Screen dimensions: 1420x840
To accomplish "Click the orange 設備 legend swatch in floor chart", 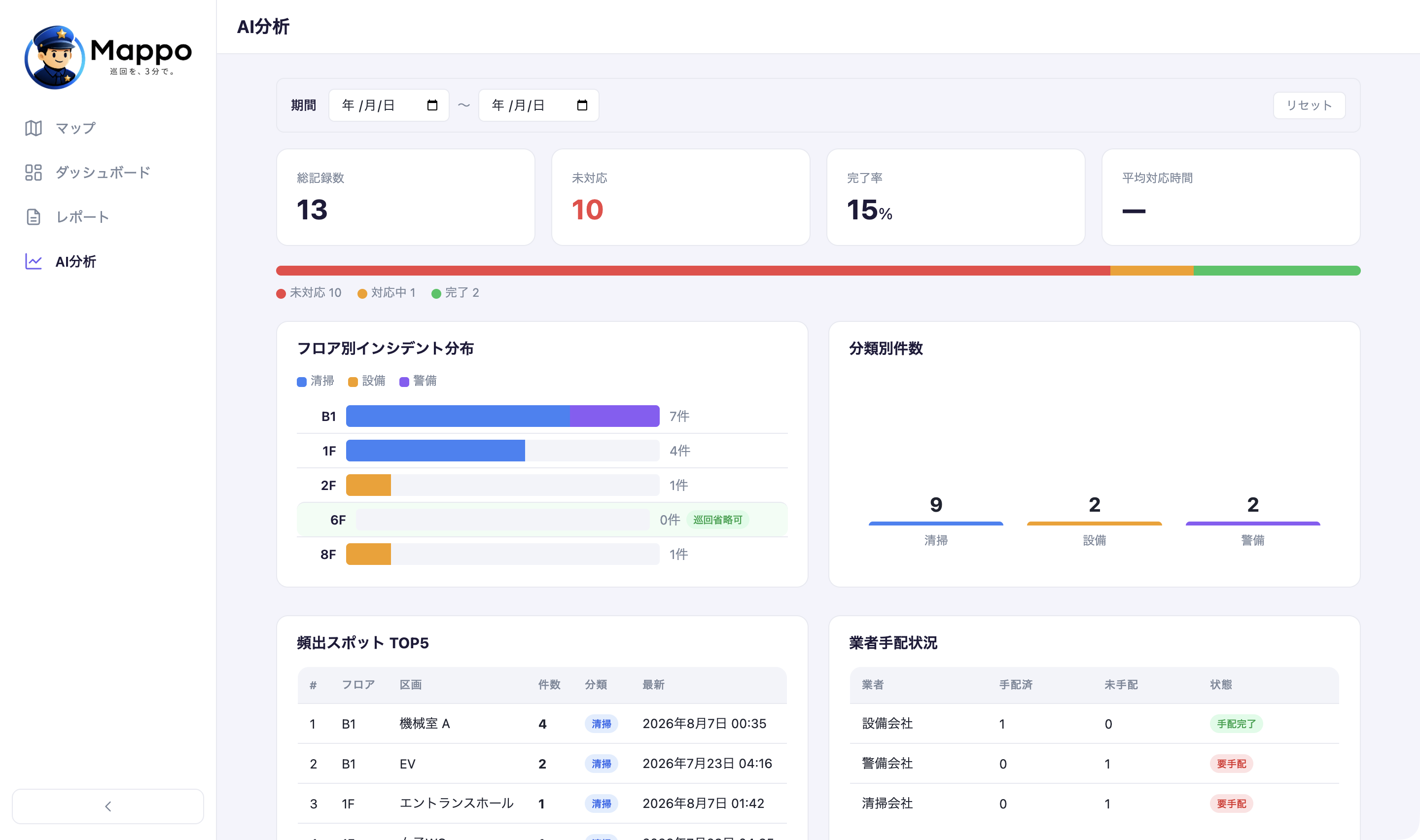I will 353,382.
